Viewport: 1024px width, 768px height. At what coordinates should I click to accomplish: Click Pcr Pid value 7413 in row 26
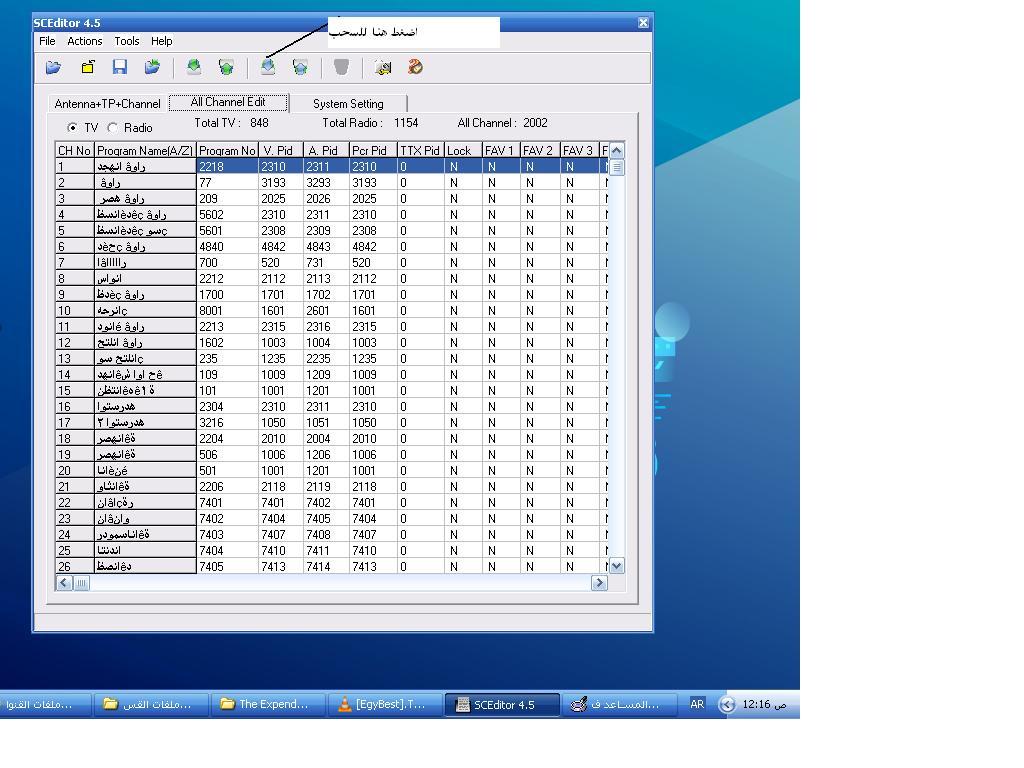click(x=373, y=567)
